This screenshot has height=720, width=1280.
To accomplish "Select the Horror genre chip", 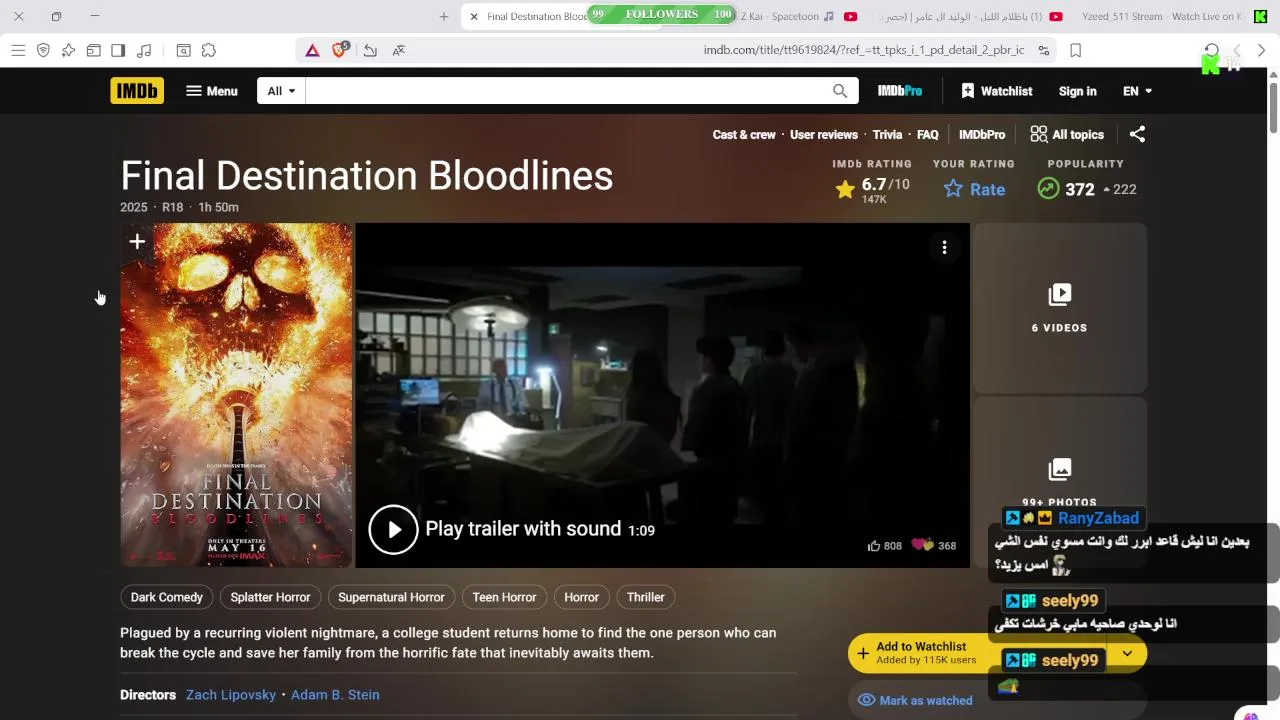I will click(x=581, y=597).
